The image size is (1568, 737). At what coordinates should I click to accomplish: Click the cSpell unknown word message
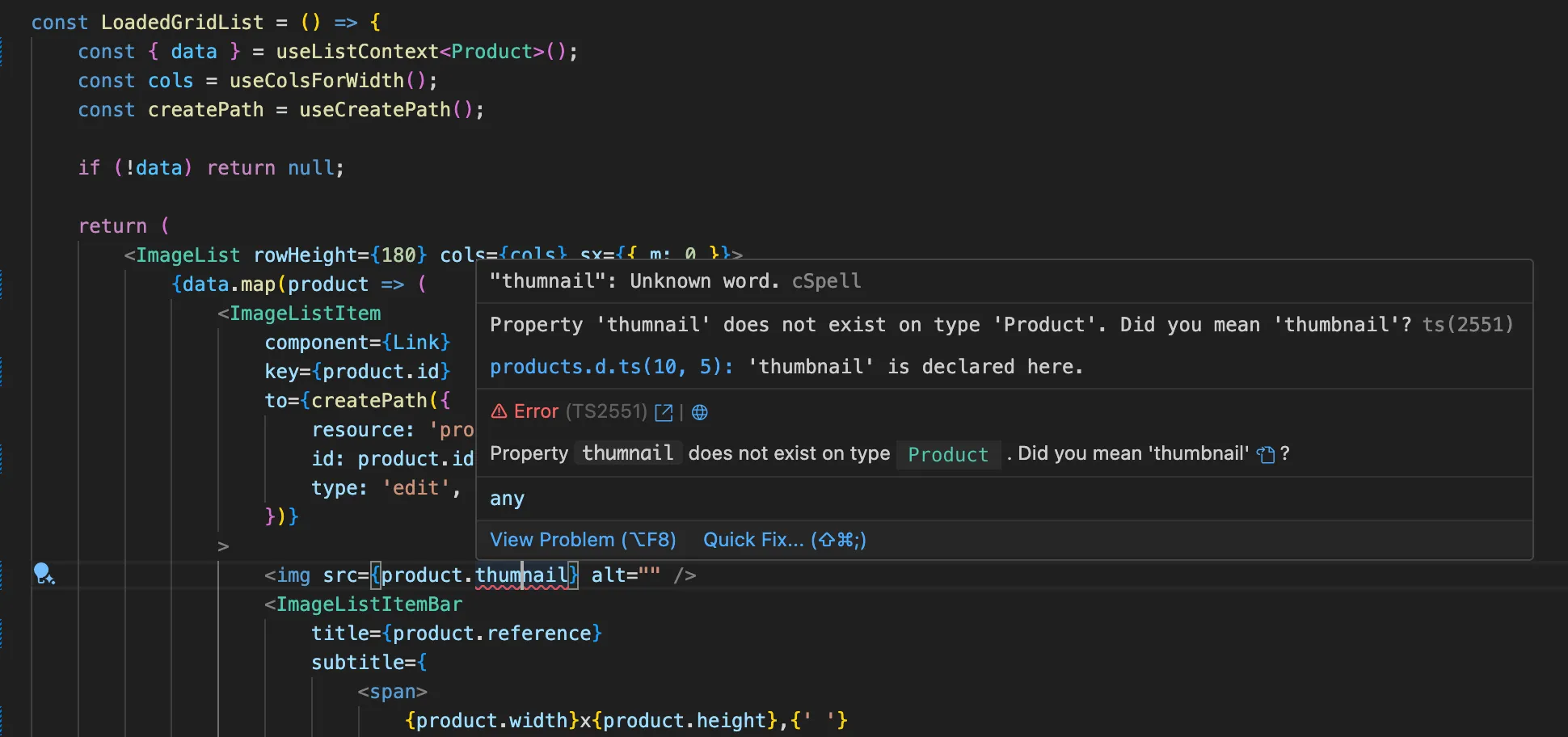click(x=673, y=281)
